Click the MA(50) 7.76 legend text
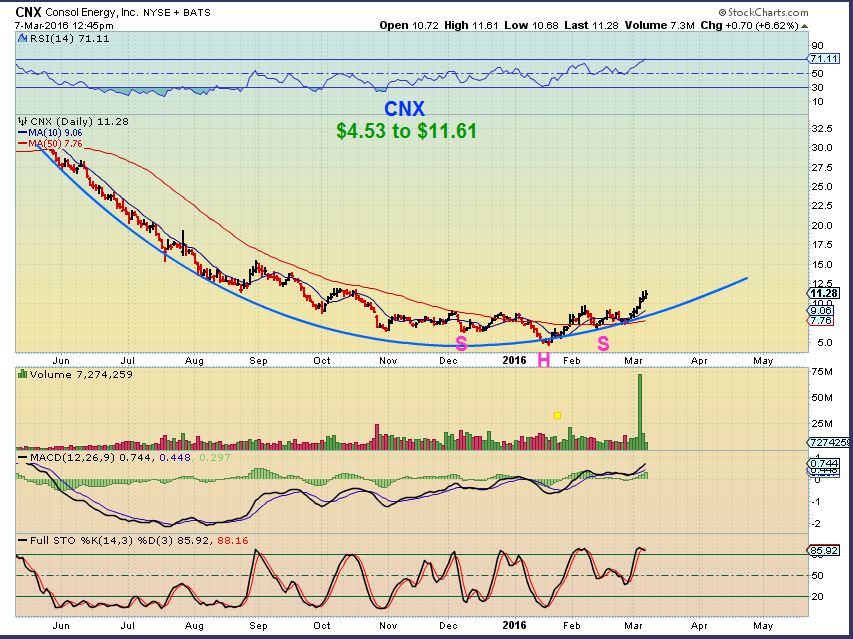853x639 pixels. pyautogui.click(x=55, y=144)
